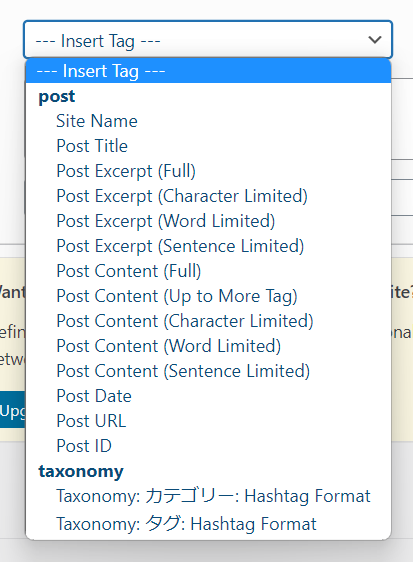Choose Post Content (Full) tag

tap(208, 271)
